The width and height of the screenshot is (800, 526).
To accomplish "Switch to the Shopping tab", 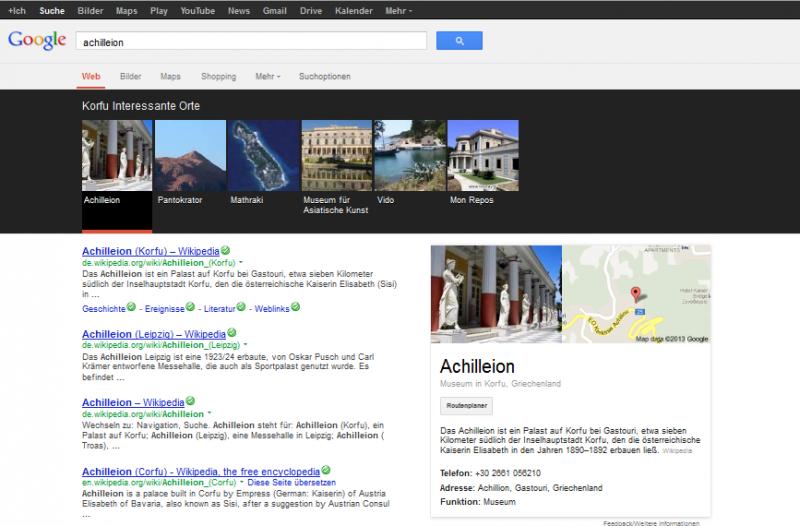I will click(x=218, y=77).
